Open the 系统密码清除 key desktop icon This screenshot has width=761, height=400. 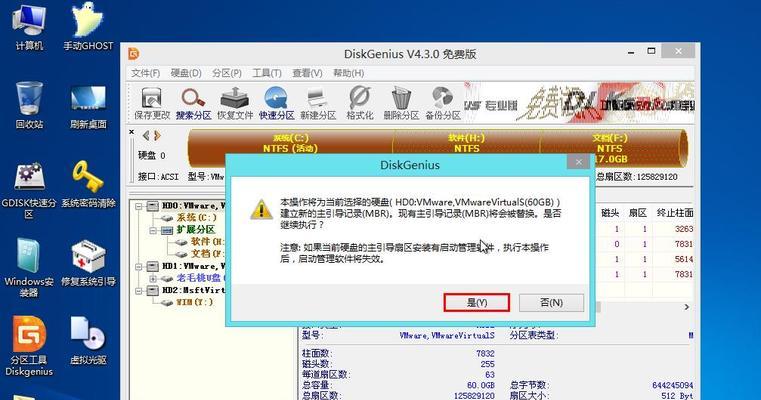click(88, 184)
